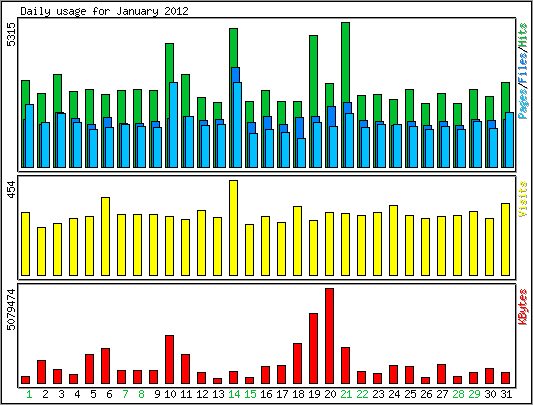Click day 28 on the x-axis
533x405 pixels.
(458, 394)
